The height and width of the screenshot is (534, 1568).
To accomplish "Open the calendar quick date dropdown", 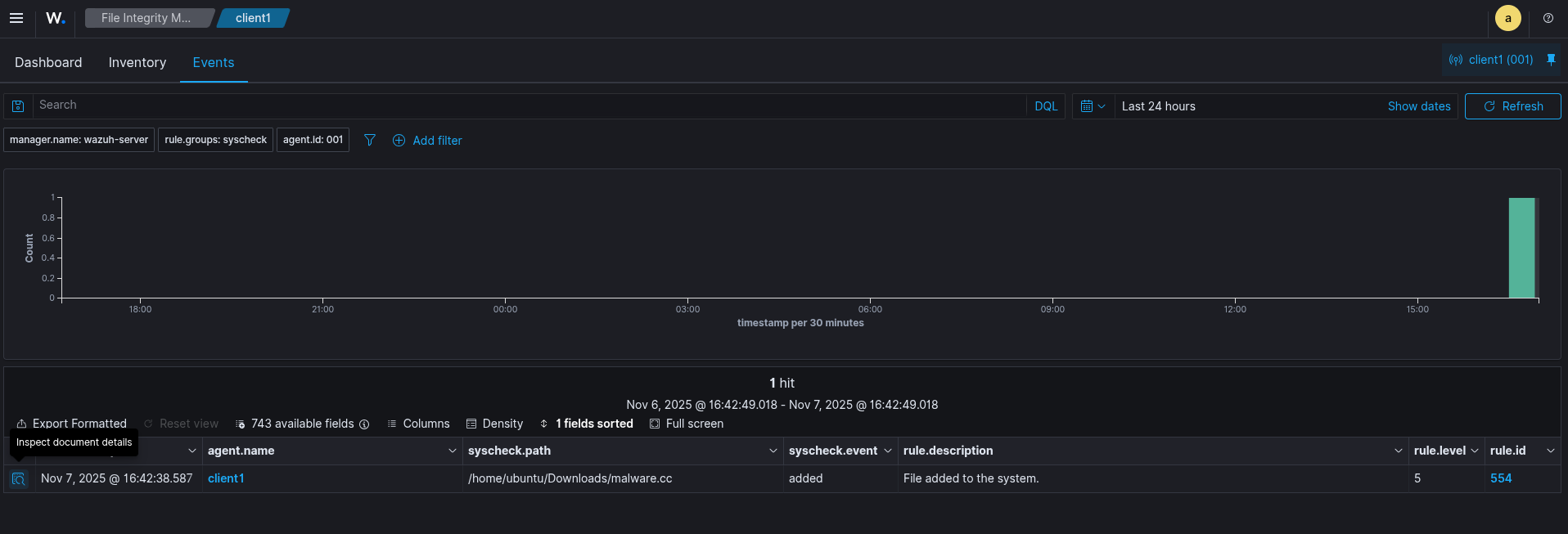I will click(x=1093, y=106).
